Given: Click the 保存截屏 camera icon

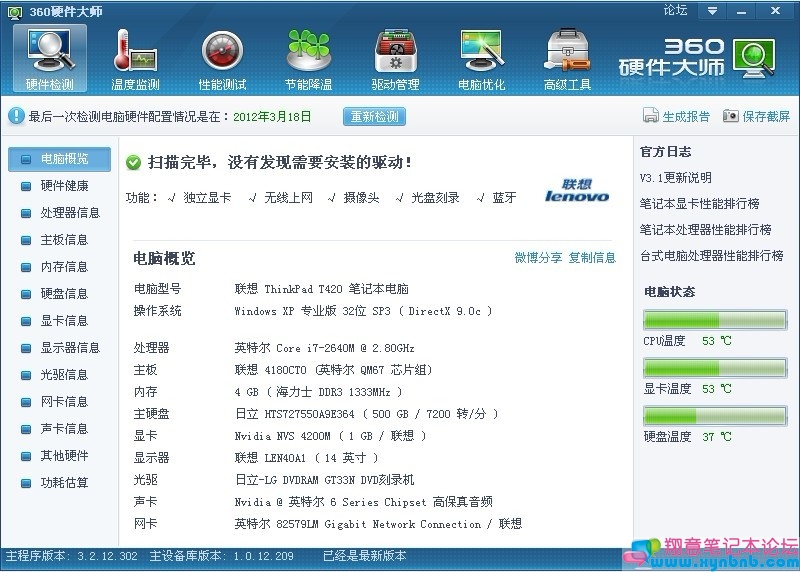Looking at the screenshot, I should tap(731, 116).
